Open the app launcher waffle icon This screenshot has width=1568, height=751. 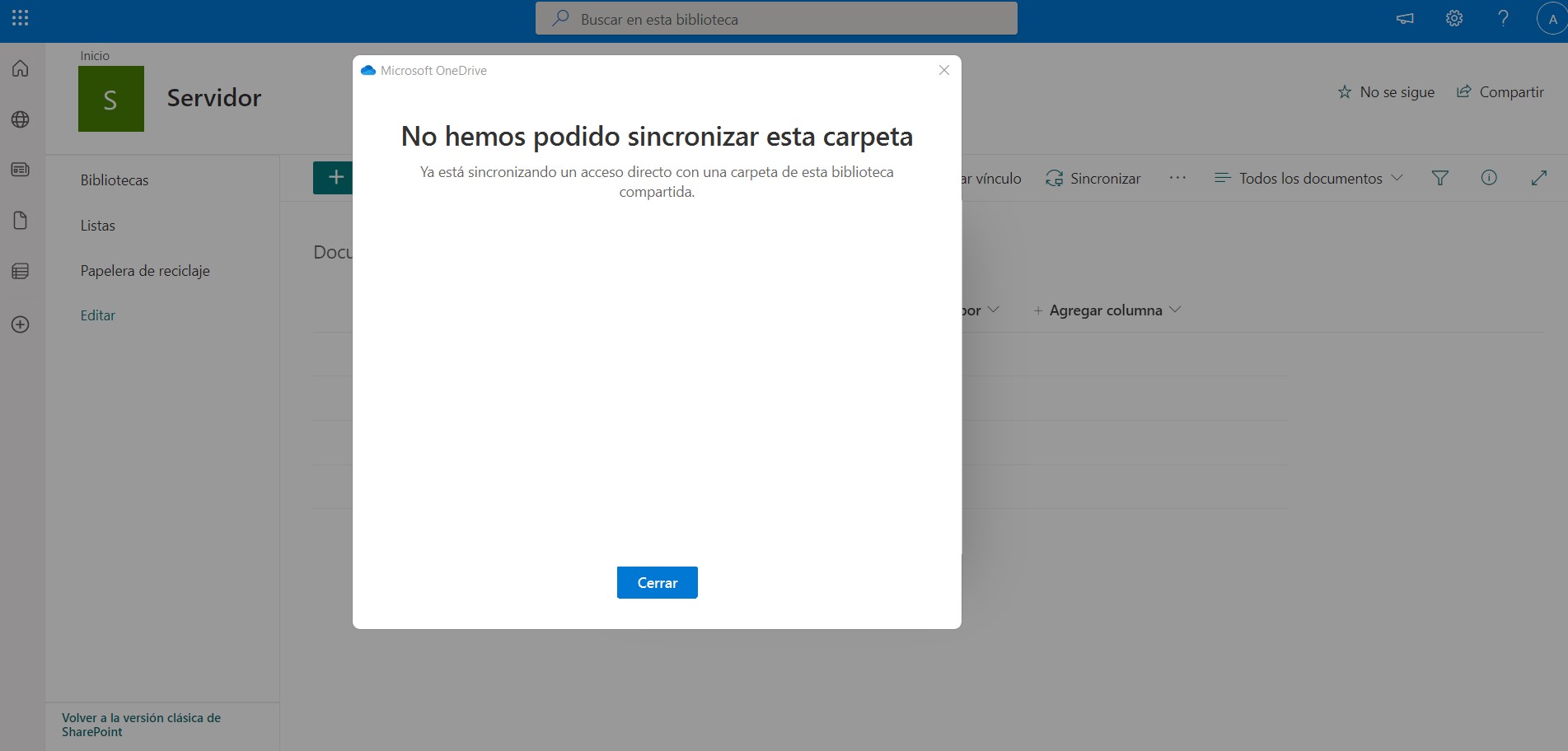coord(21,18)
